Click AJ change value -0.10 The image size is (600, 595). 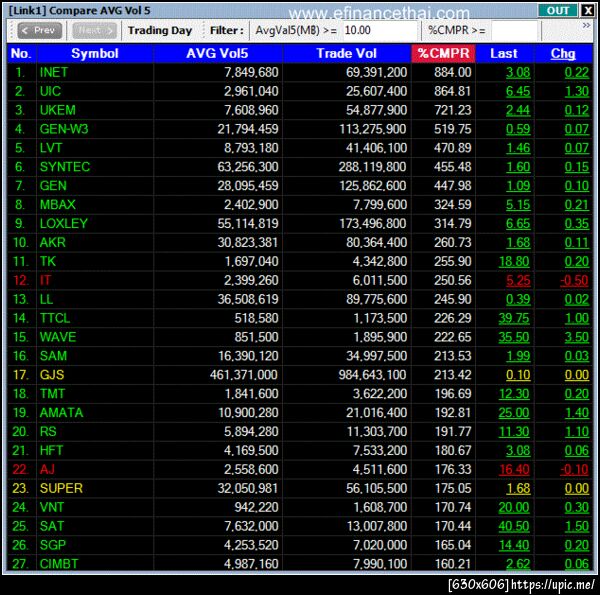(x=574, y=469)
